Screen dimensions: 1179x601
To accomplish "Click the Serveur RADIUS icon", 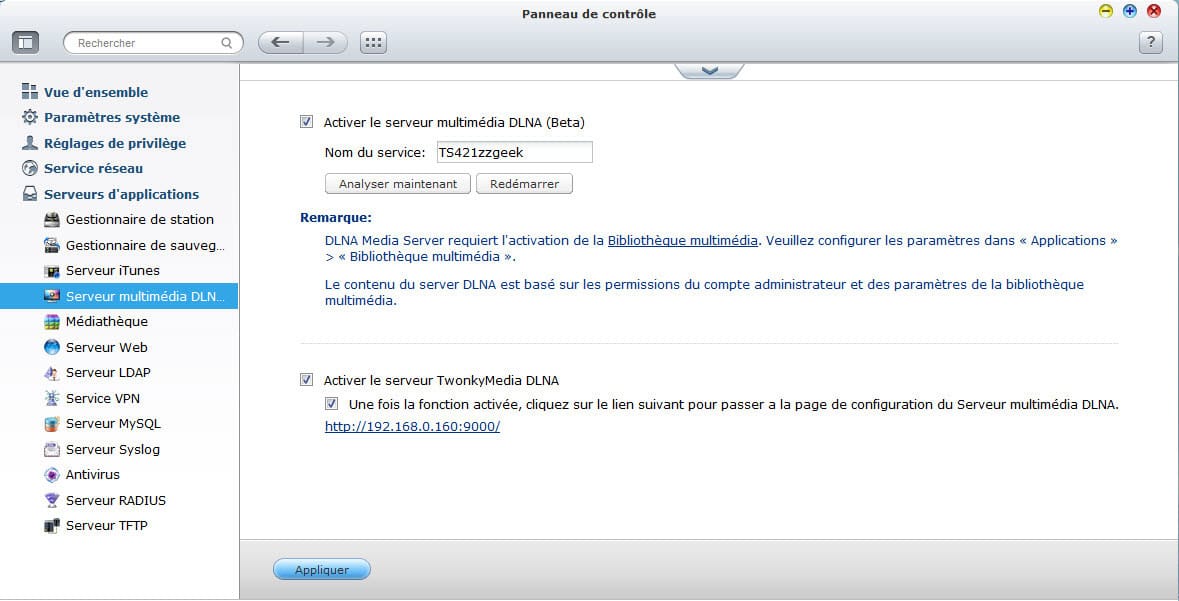I will [52, 500].
